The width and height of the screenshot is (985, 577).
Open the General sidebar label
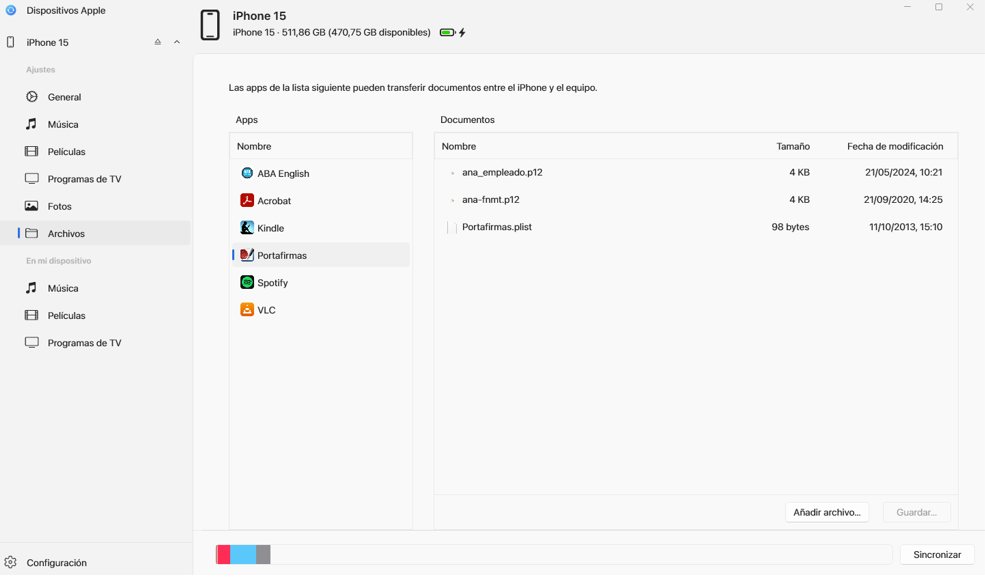coord(64,97)
